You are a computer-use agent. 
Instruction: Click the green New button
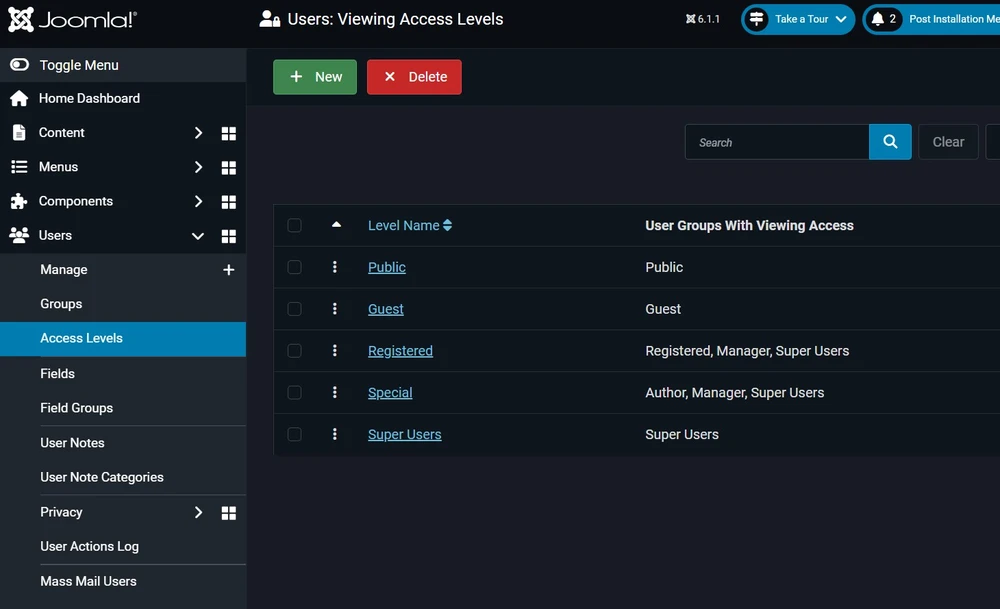(x=315, y=77)
